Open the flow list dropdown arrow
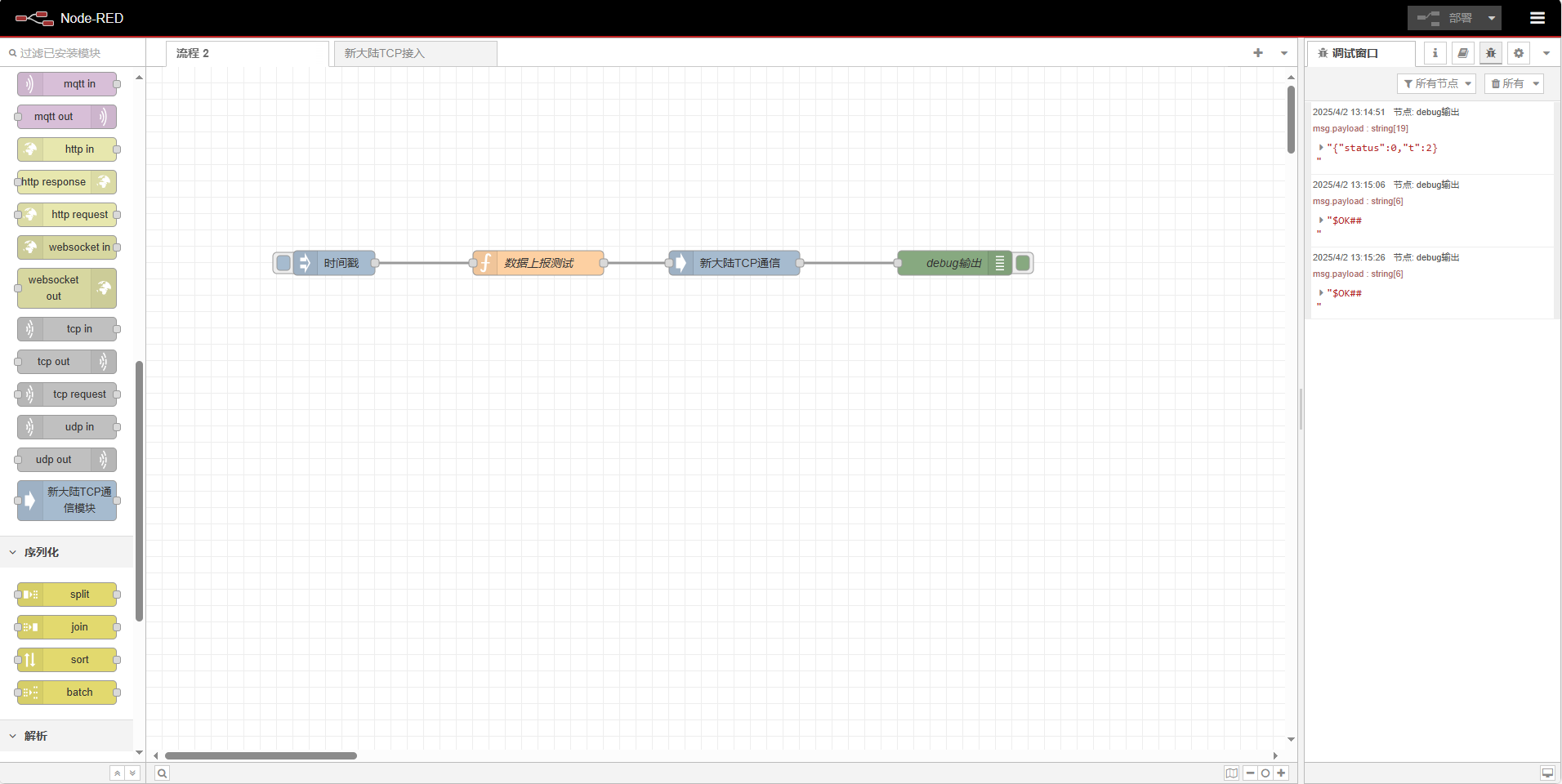This screenshot has width=1562, height=784. pos(1284,53)
